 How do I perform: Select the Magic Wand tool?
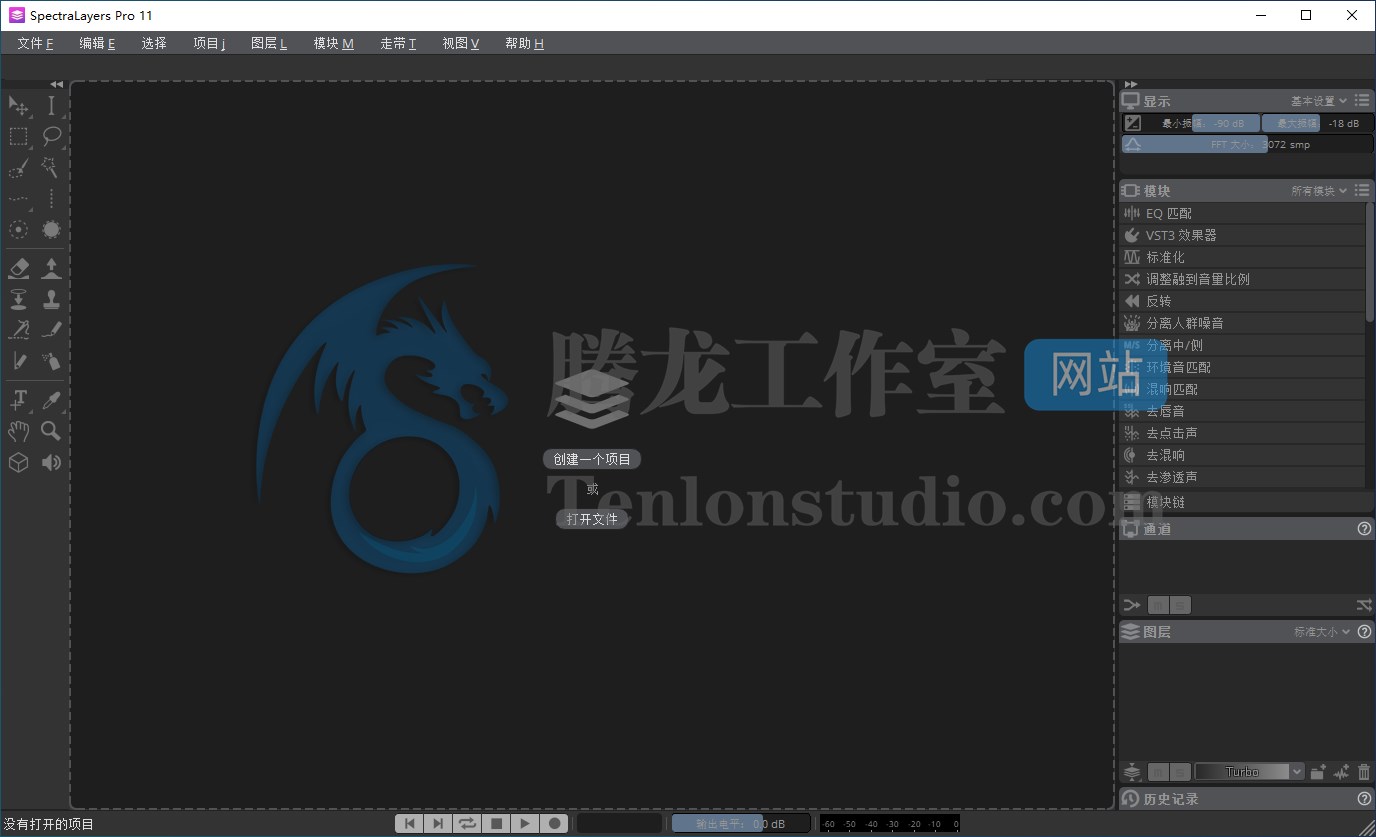tap(51, 168)
